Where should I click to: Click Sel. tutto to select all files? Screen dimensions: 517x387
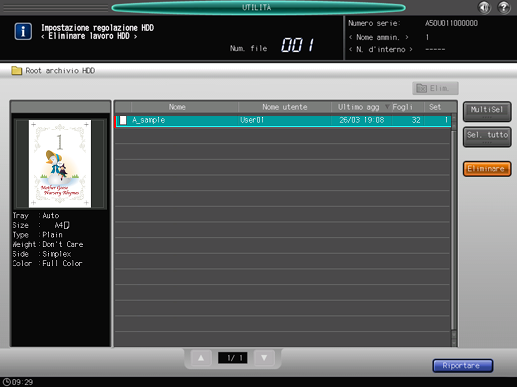[487, 137]
